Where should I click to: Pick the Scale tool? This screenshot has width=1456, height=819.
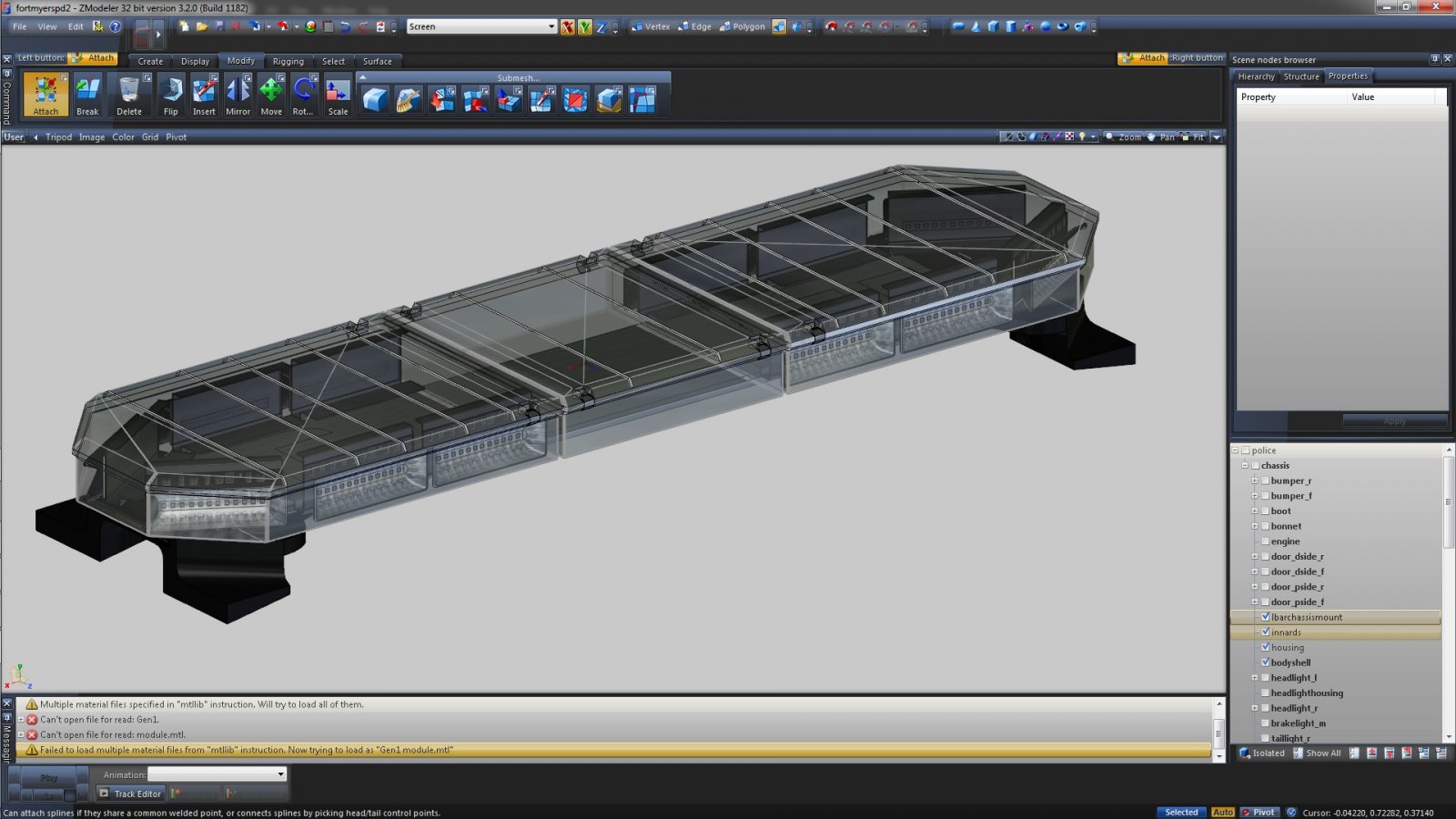(338, 96)
